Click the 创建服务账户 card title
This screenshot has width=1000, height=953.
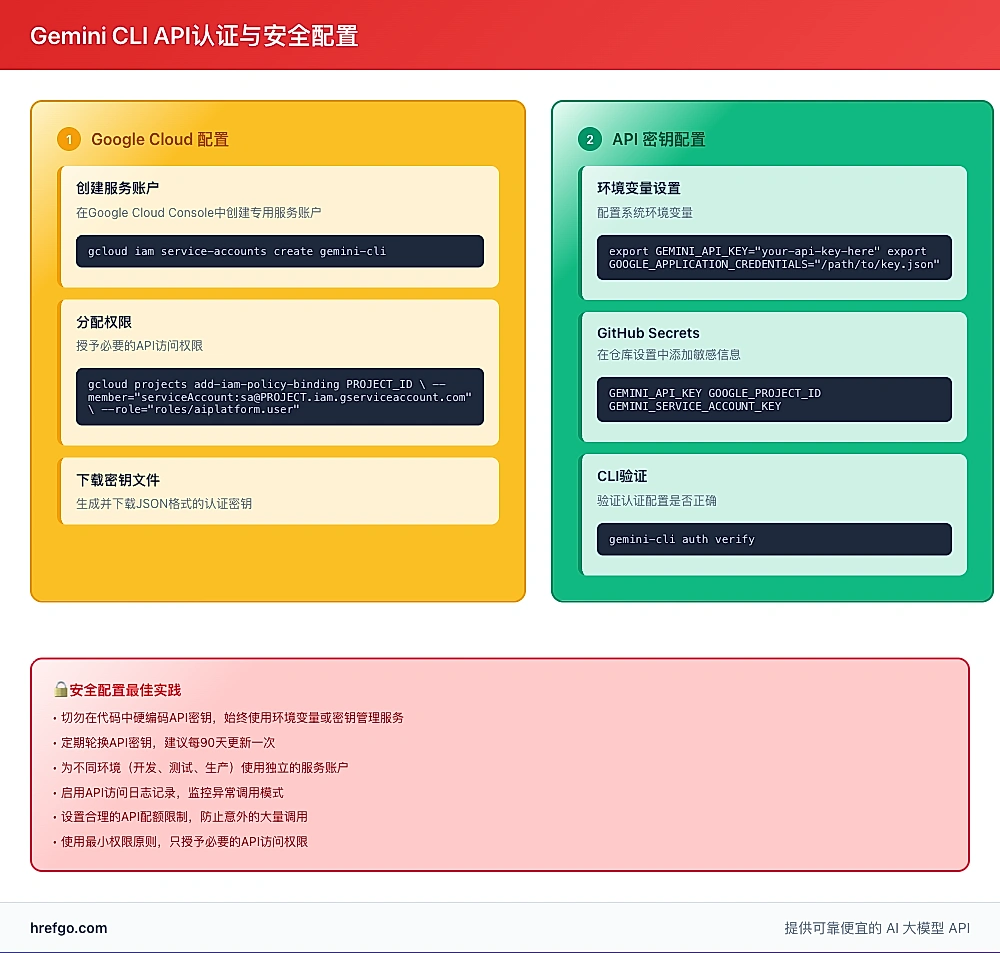(117, 188)
